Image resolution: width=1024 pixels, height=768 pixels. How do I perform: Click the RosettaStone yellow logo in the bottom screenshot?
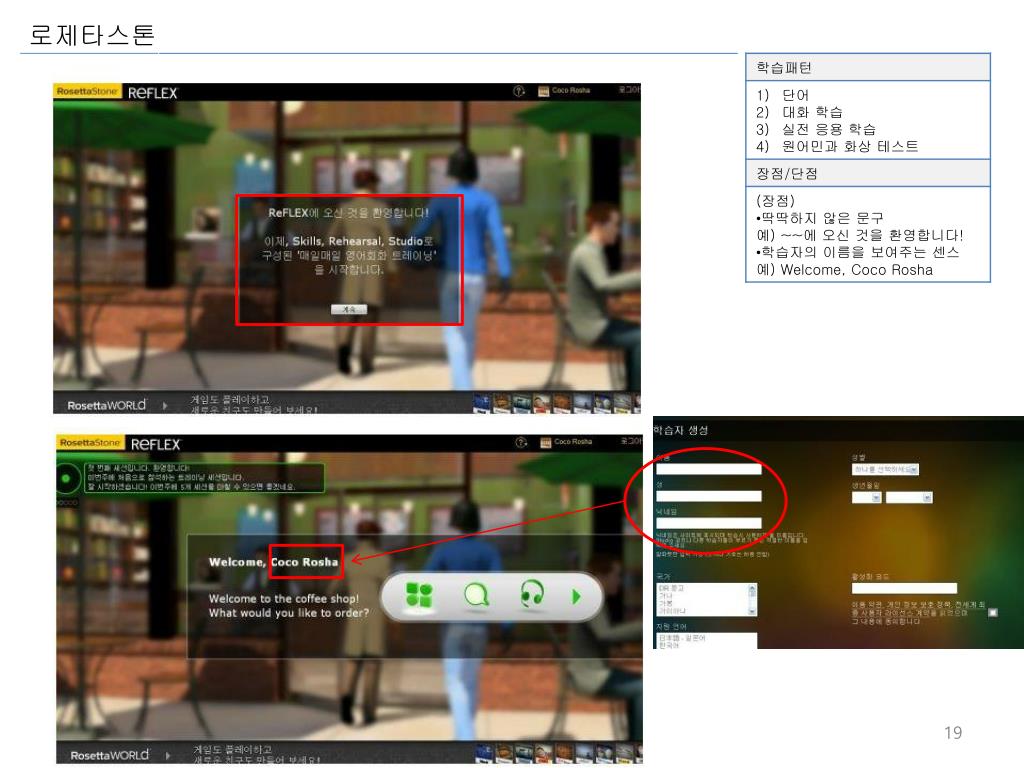point(90,442)
